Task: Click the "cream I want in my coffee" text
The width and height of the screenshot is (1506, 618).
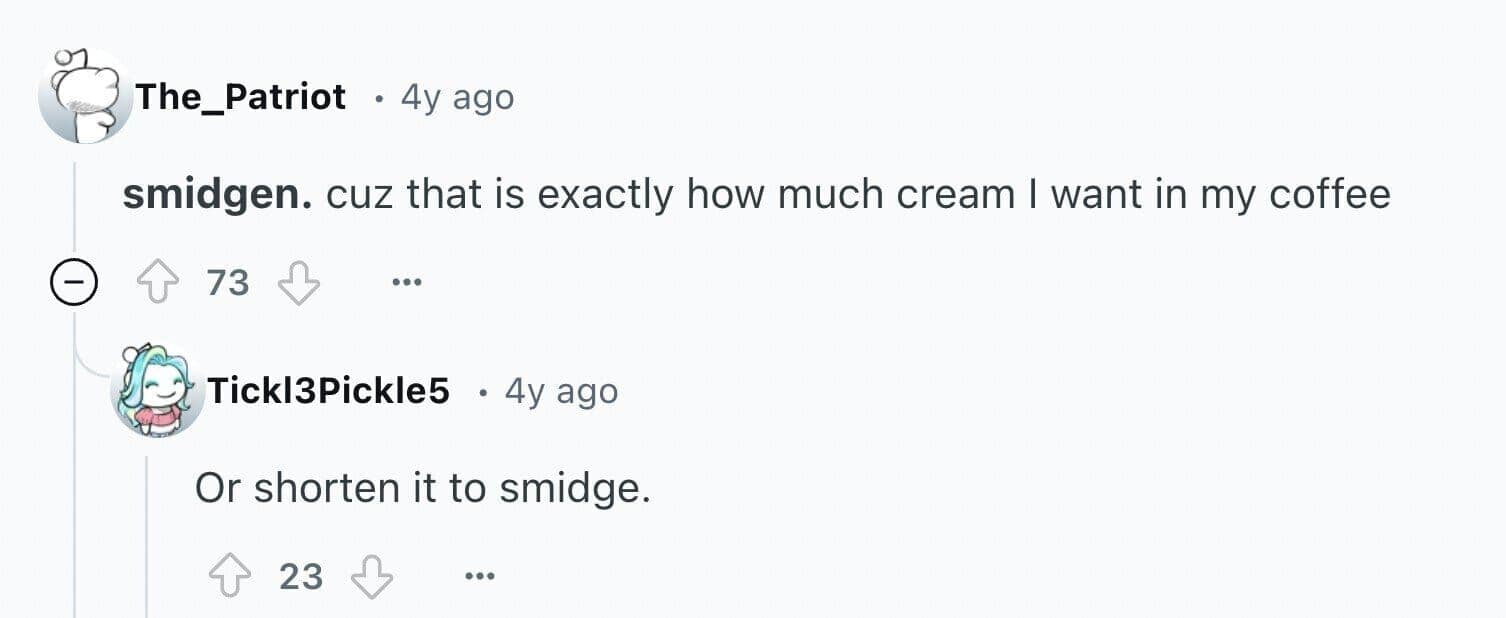Action: pos(1142,195)
